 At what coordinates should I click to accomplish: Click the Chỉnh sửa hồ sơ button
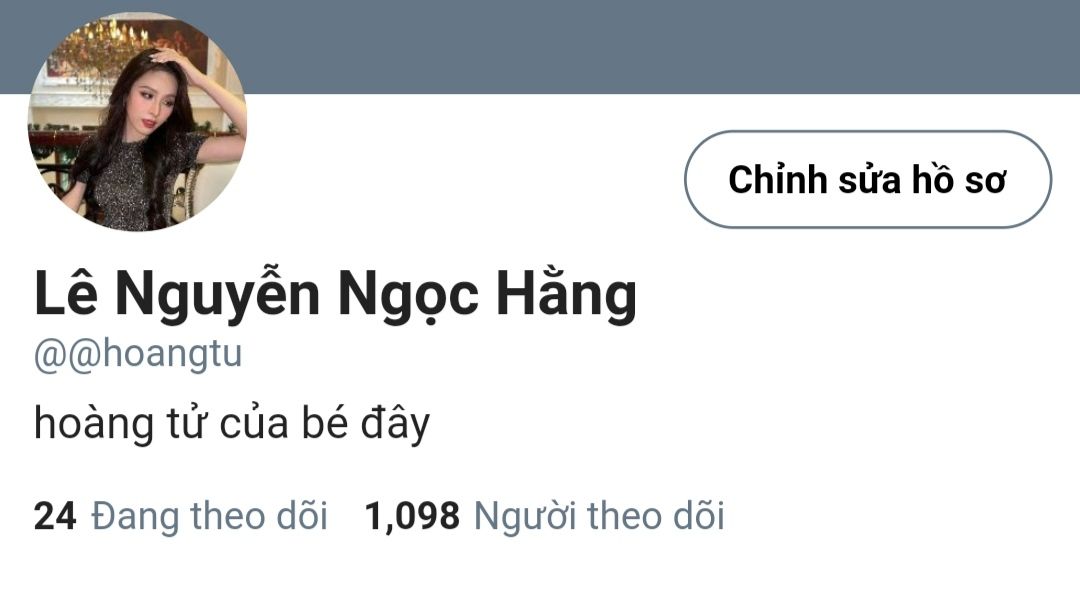868,179
